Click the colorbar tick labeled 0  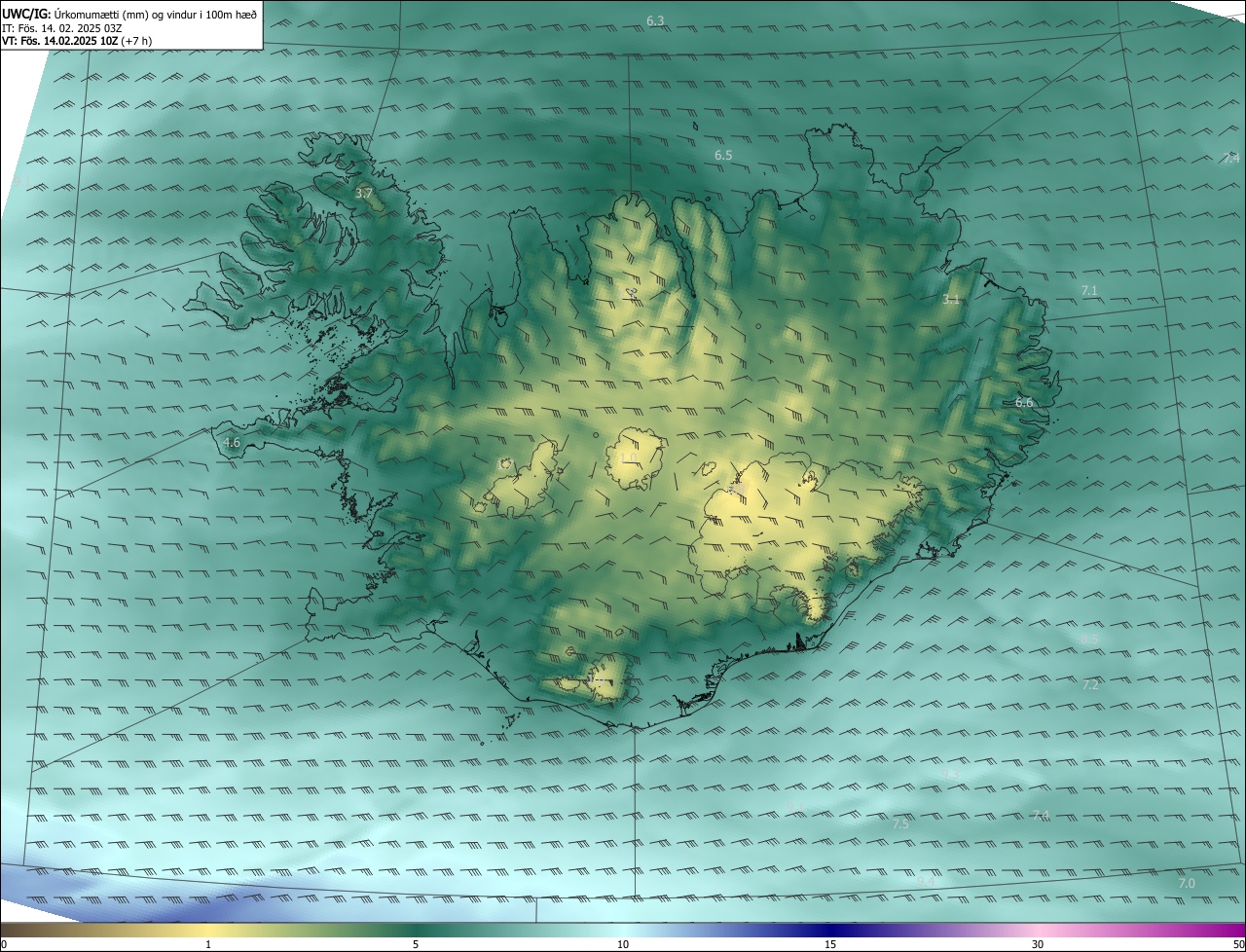coord(4,944)
